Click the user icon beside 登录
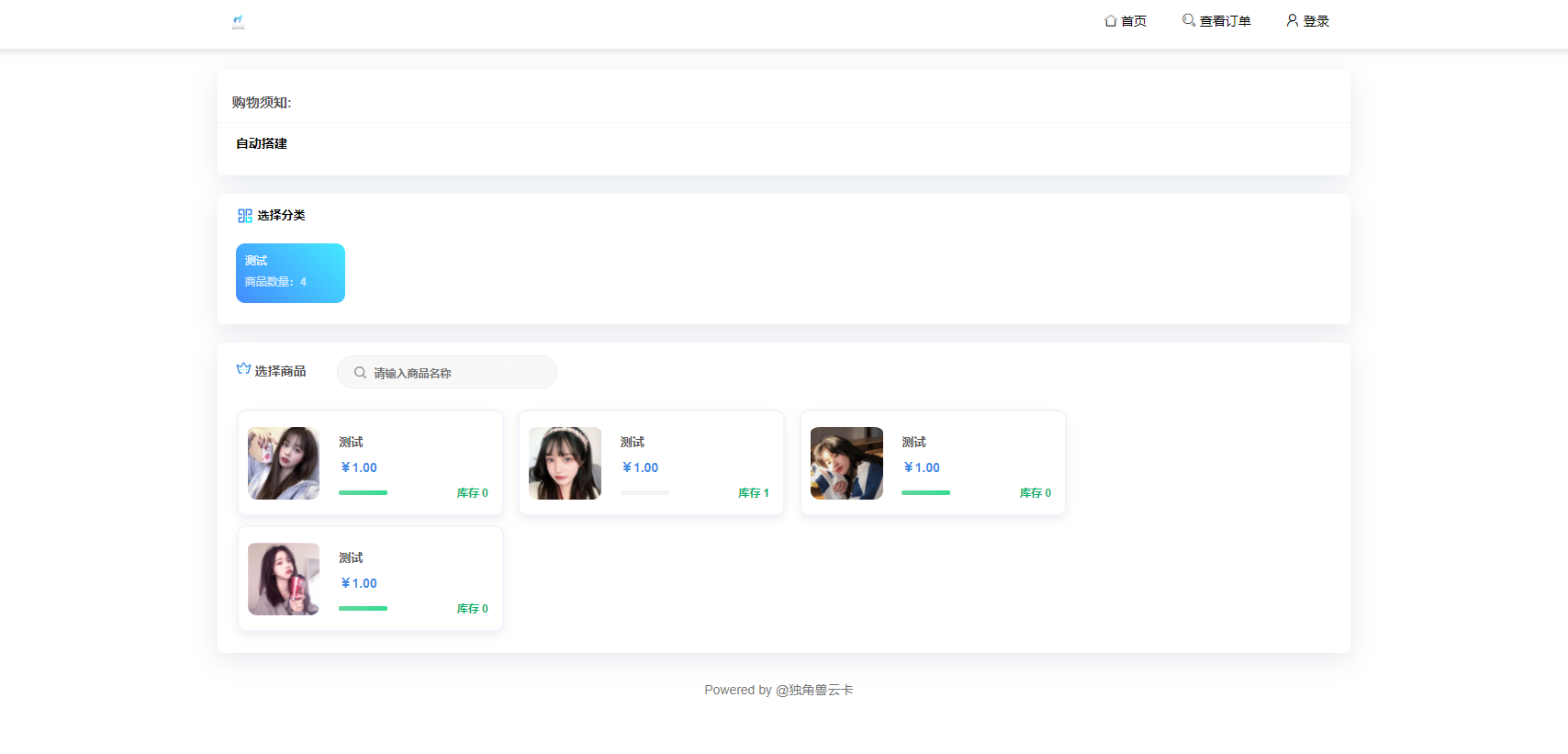This screenshot has width=1568, height=754. click(x=1292, y=20)
